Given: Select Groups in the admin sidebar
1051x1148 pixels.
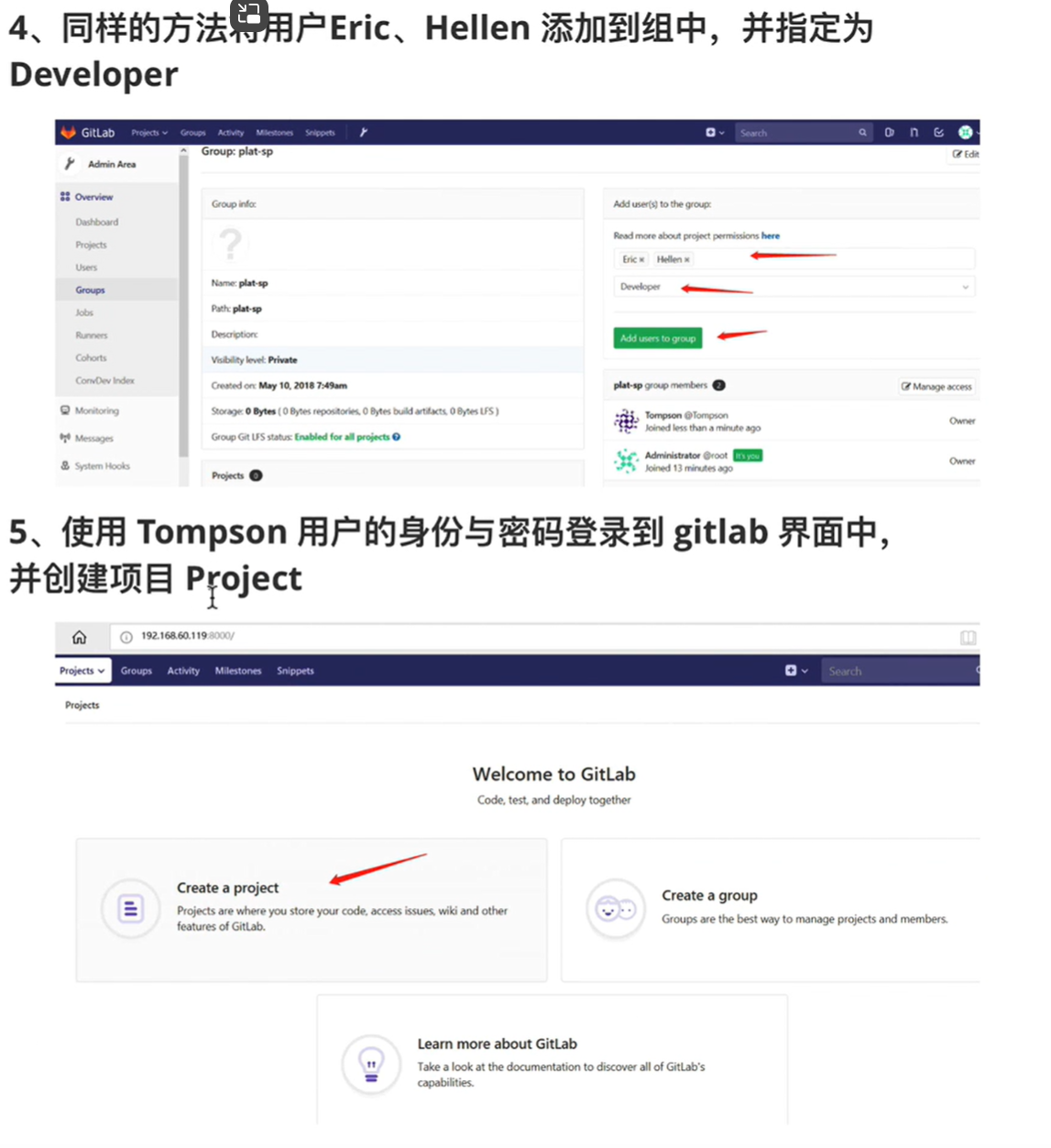Looking at the screenshot, I should (90, 290).
